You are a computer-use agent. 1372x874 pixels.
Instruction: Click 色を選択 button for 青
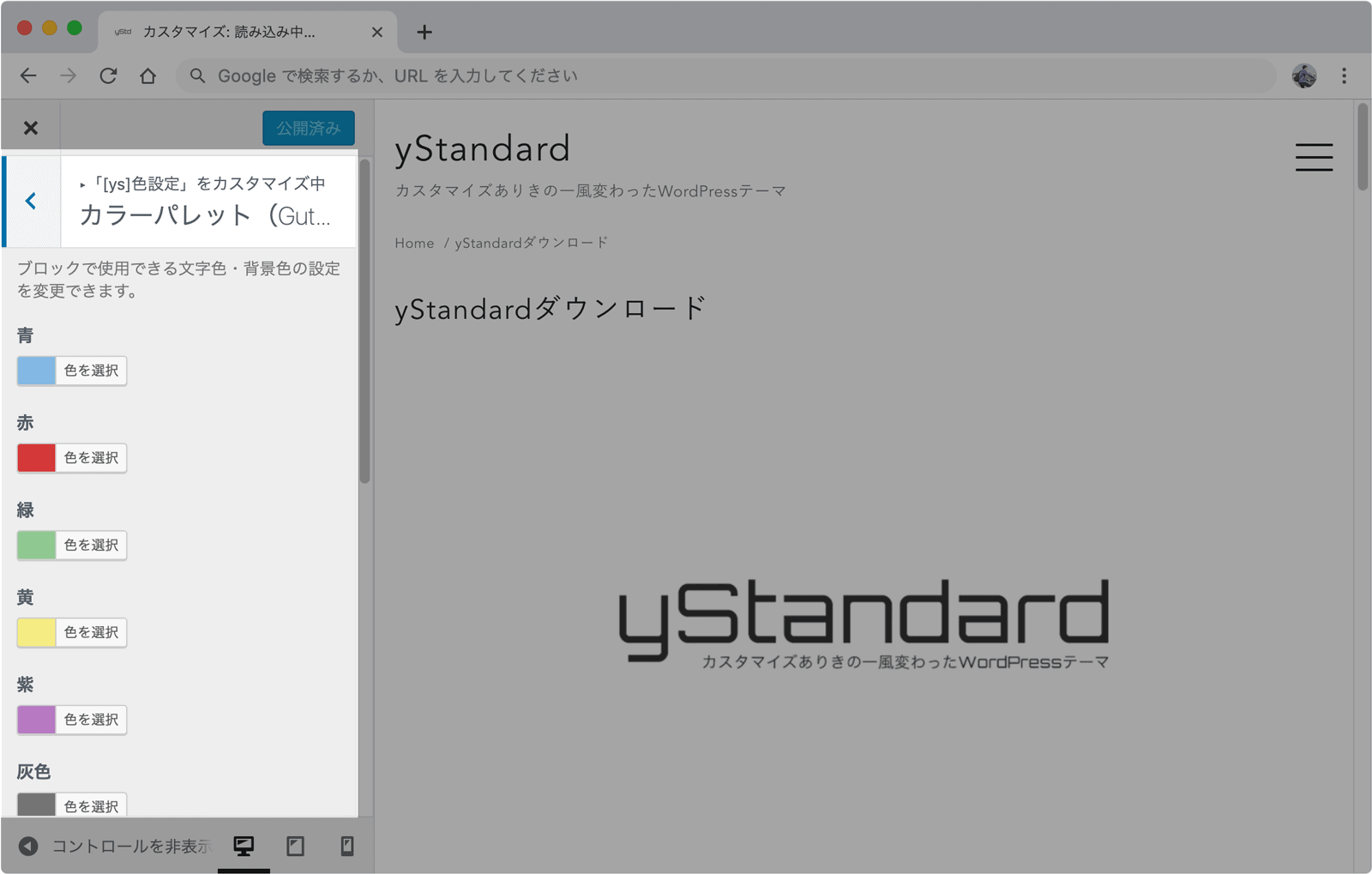(x=92, y=371)
